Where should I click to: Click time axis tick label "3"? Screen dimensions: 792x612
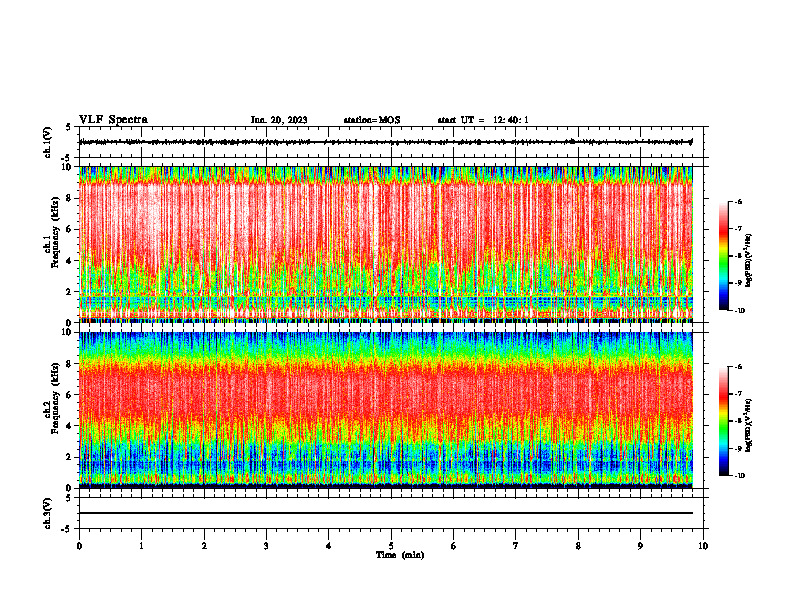click(x=266, y=546)
